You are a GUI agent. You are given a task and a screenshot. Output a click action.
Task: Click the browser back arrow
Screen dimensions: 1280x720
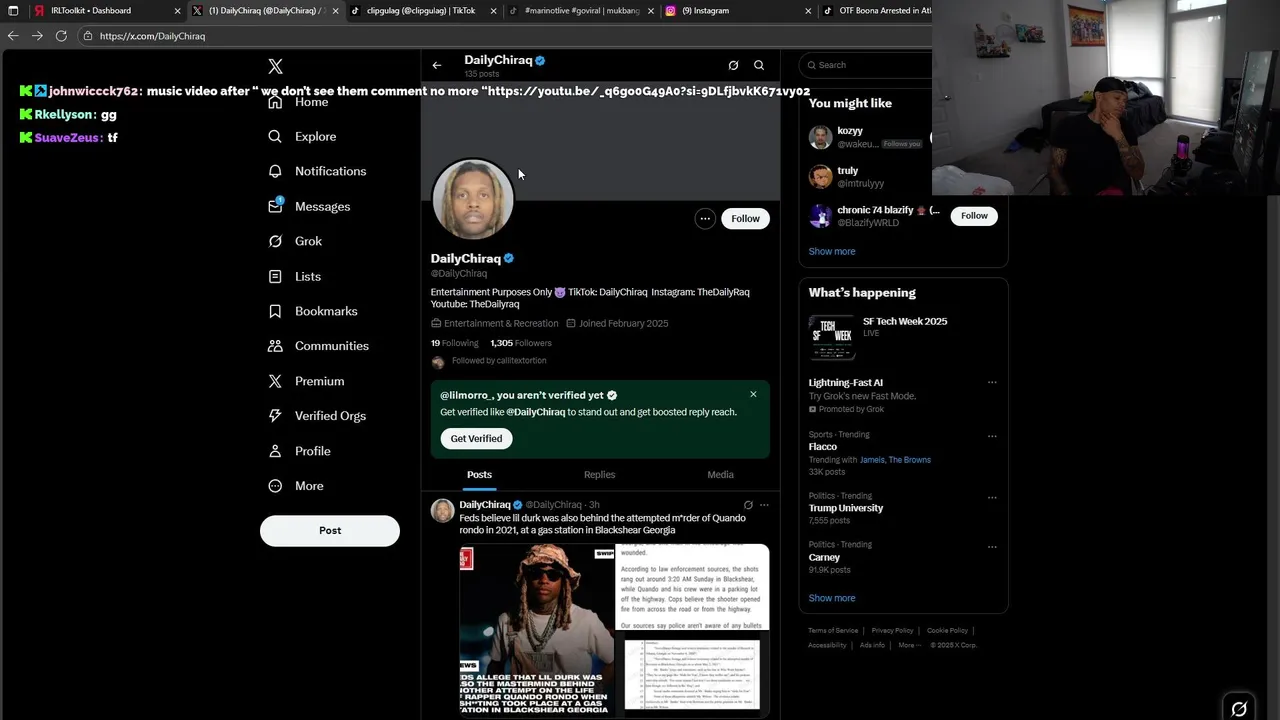pos(12,35)
